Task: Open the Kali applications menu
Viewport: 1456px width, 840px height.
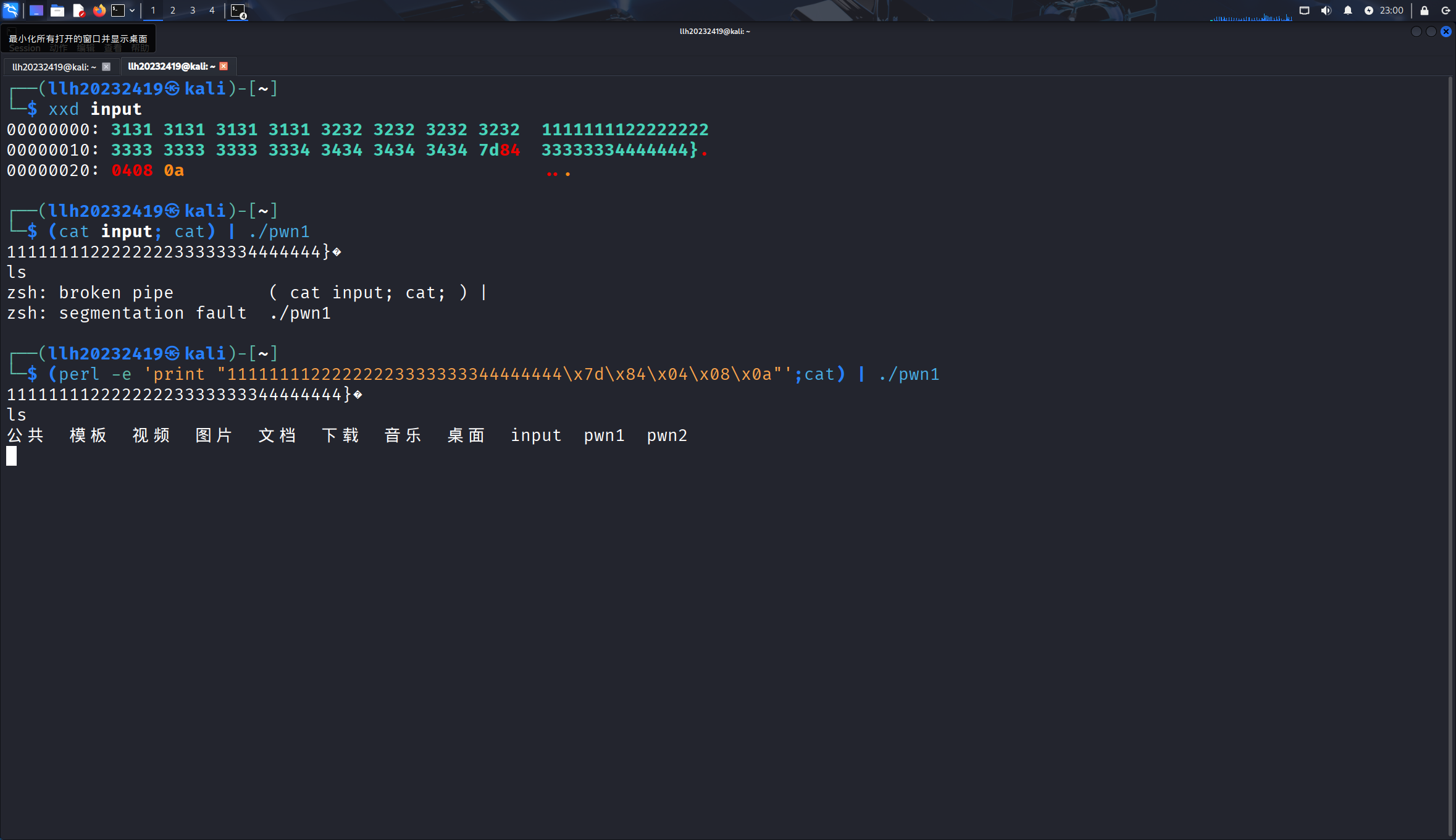Action: coord(10,10)
